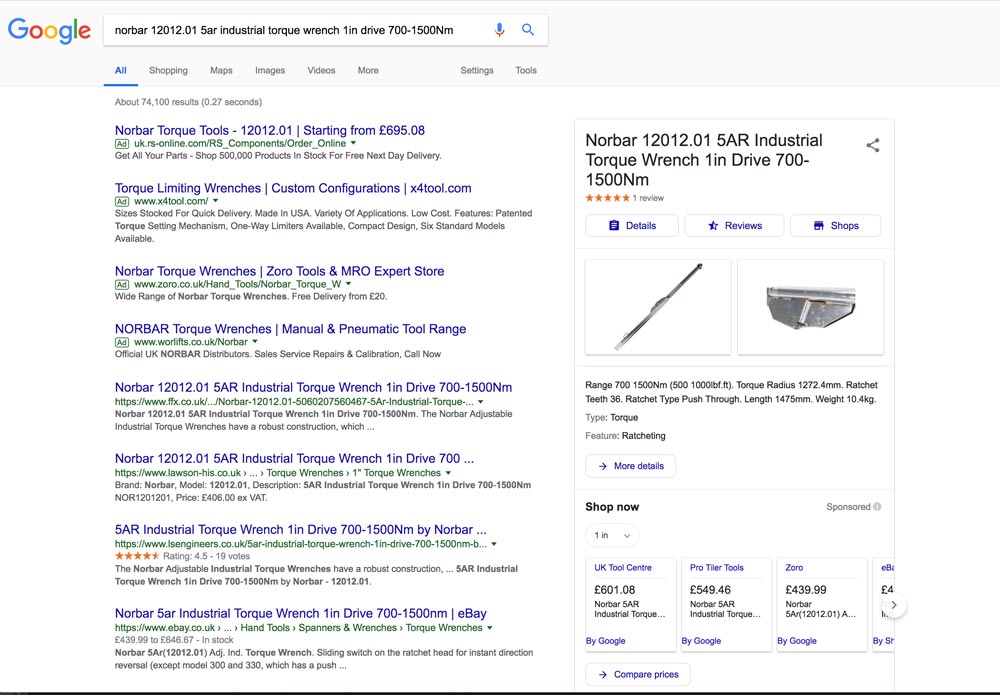1000x695 pixels.
Task: Click the 1 review link
Action: [x=649, y=198]
